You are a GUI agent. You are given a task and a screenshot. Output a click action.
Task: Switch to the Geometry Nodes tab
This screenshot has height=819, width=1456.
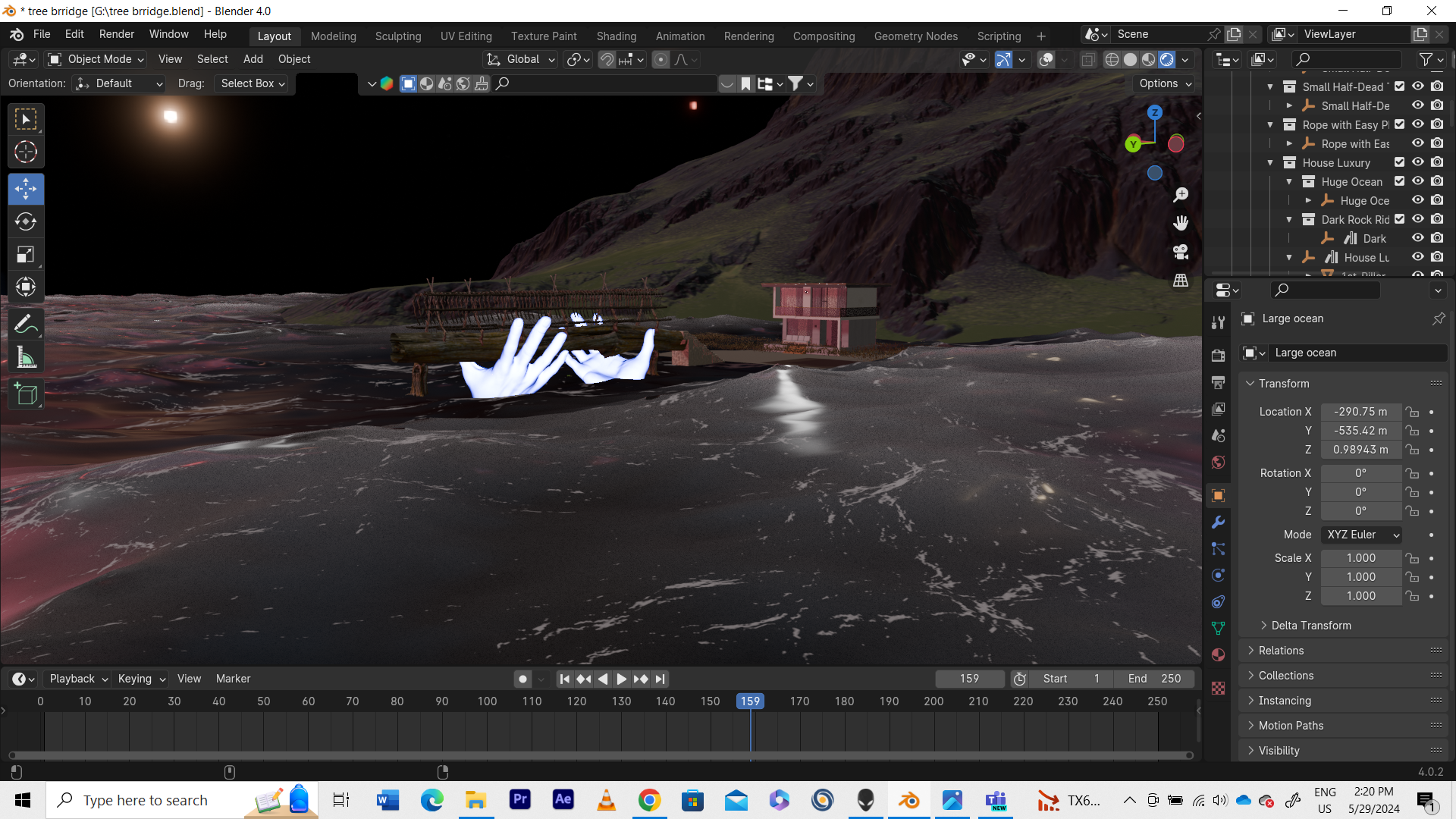915,36
